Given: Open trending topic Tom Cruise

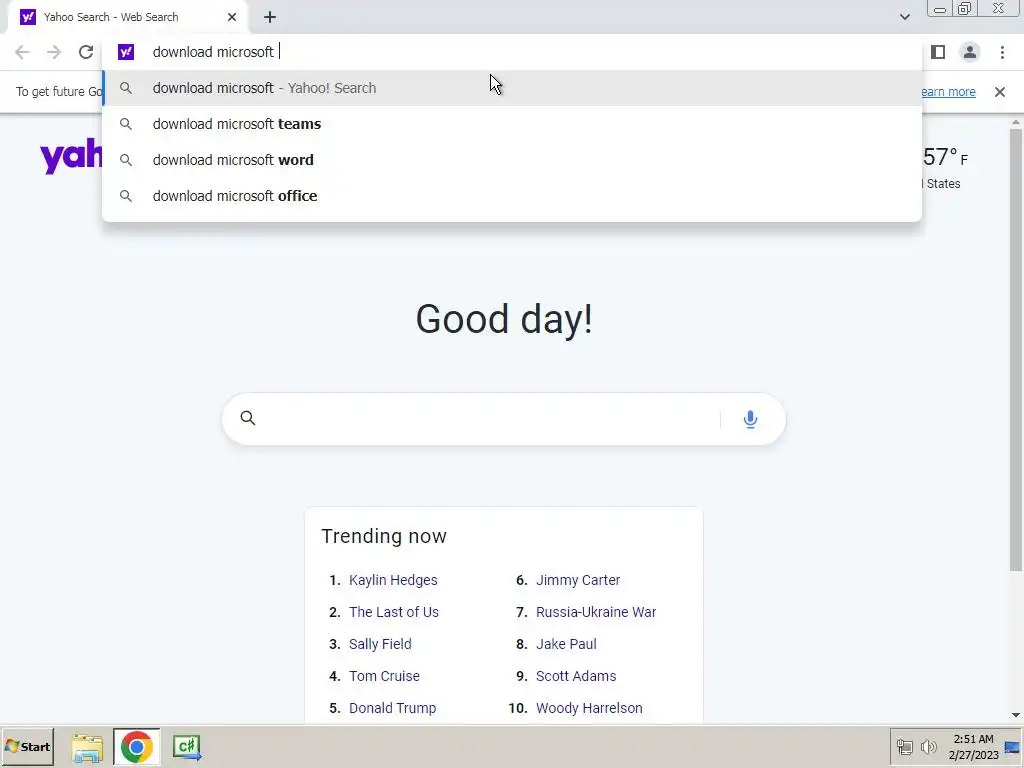Looking at the screenshot, I should click(x=384, y=676).
